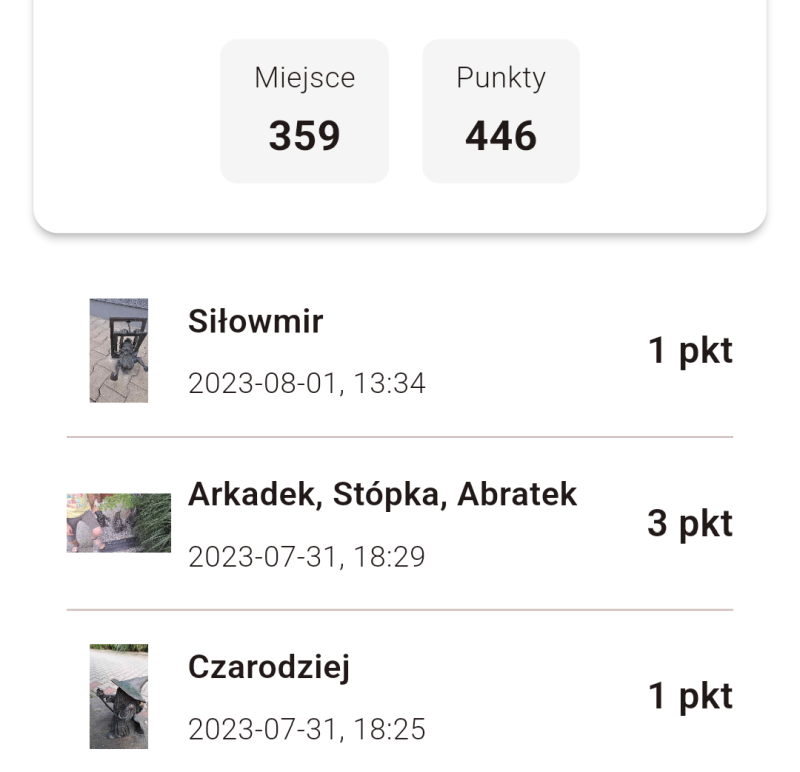
Task: Open the Siłowmir dwarf thumbnail photo
Action: [x=118, y=350]
